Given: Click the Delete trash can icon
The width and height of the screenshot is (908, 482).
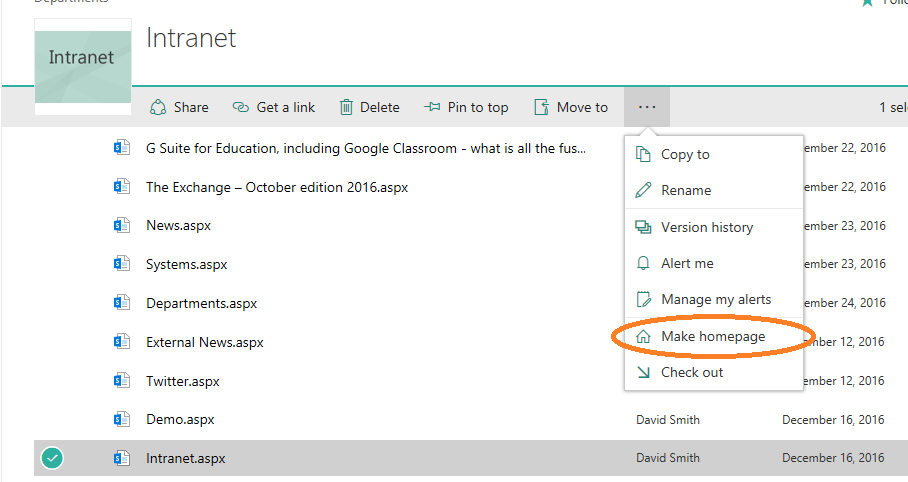Looking at the screenshot, I should 346,107.
